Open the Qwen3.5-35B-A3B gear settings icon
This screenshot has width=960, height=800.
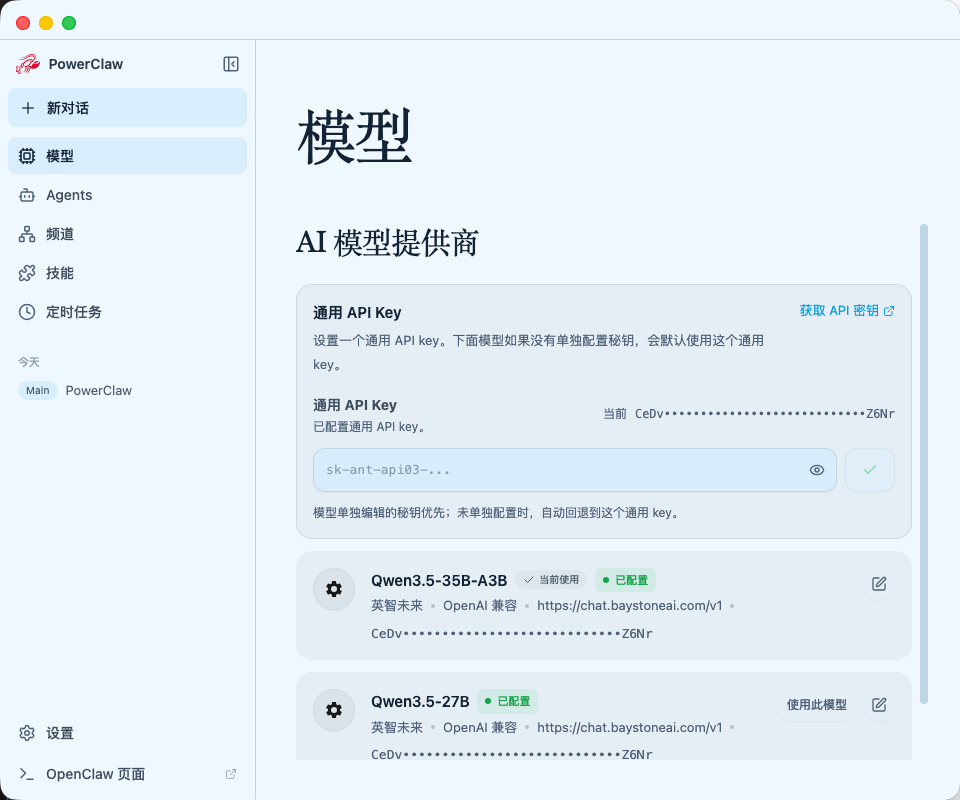(333, 589)
